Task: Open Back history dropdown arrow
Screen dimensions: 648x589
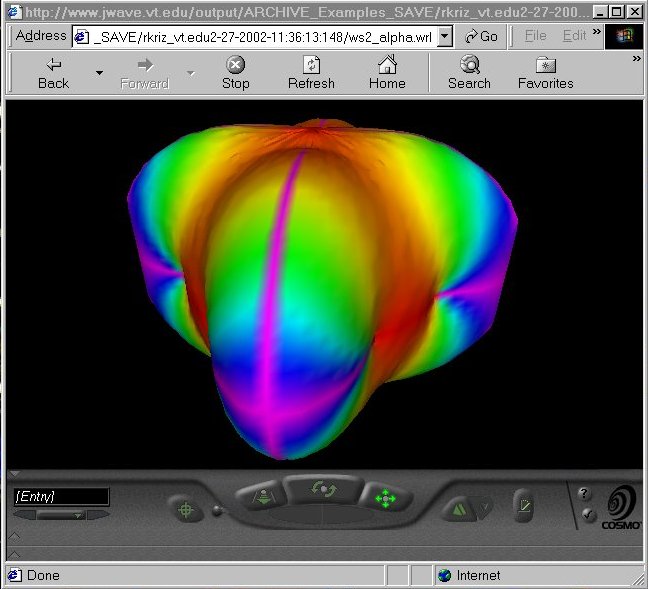Action: point(99,73)
